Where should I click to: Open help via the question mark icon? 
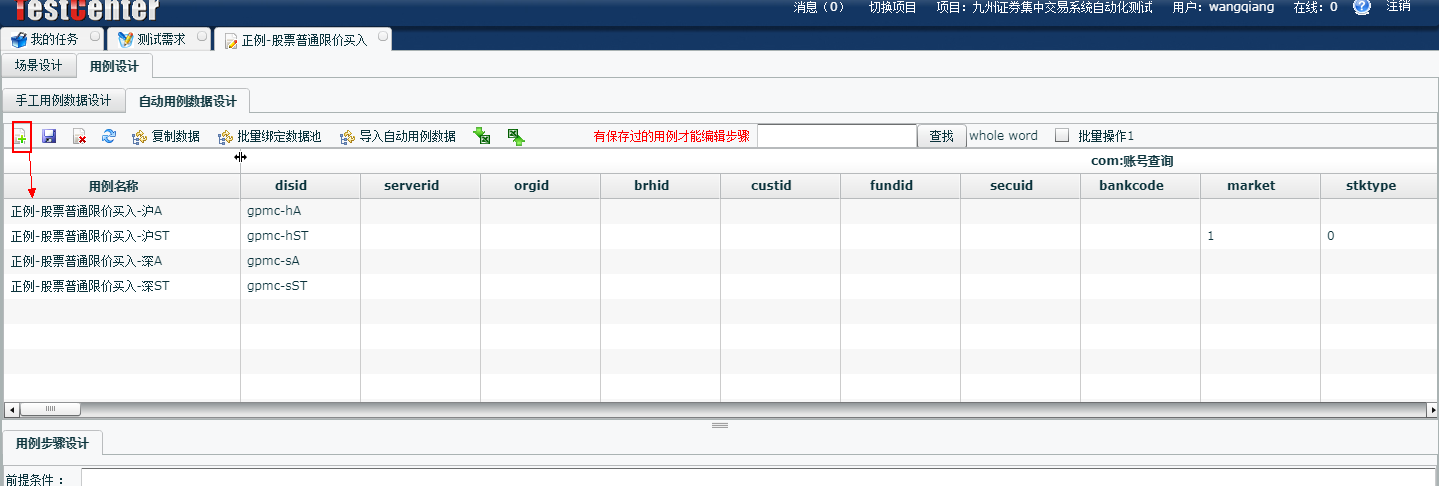pos(1361,8)
